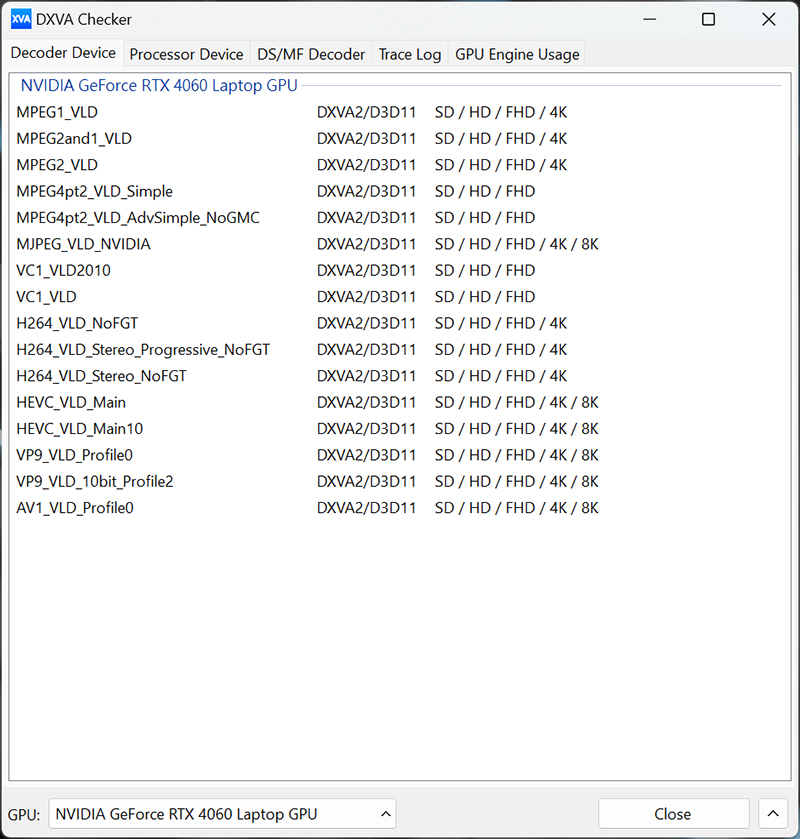Select the AV1_VLD_Profile0 decoder entry
This screenshot has height=839, width=800.
75,508
